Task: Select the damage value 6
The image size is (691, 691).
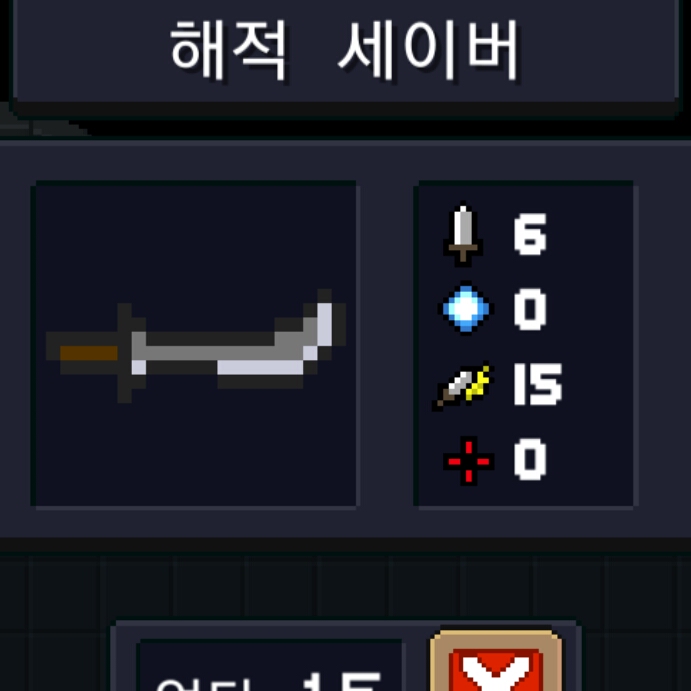Action: click(x=530, y=234)
